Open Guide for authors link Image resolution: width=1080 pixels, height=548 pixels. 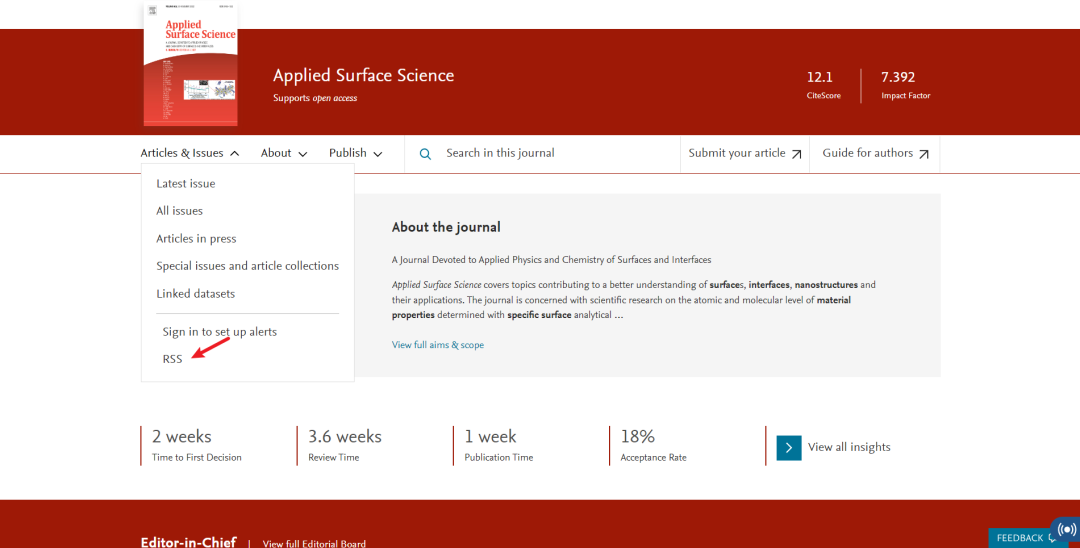[875, 154]
